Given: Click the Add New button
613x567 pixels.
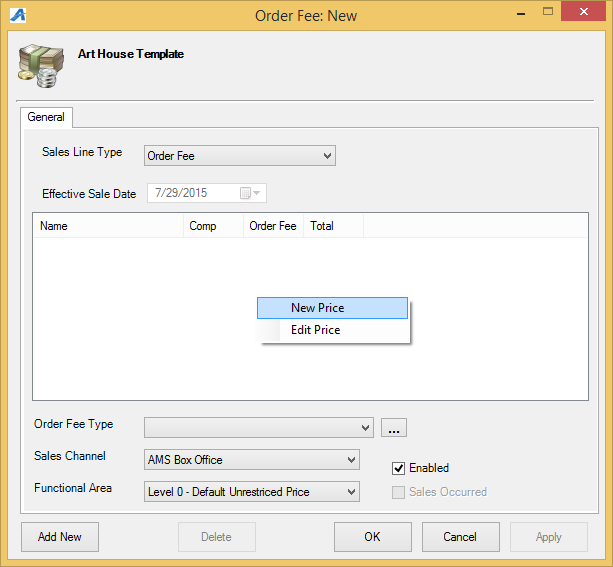Looking at the screenshot, I should (60, 537).
